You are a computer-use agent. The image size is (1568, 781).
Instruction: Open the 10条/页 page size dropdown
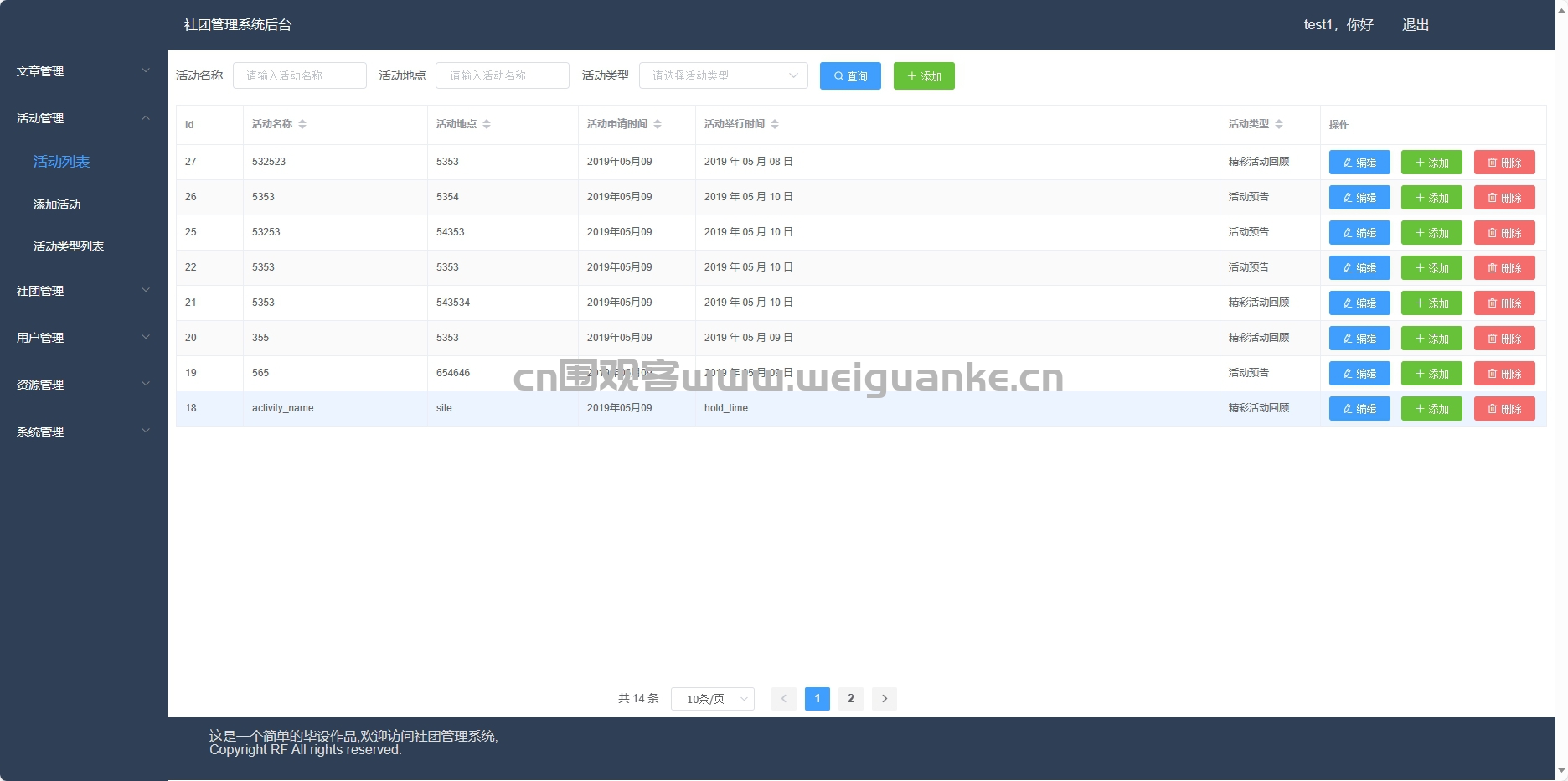click(x=713, y=699)
